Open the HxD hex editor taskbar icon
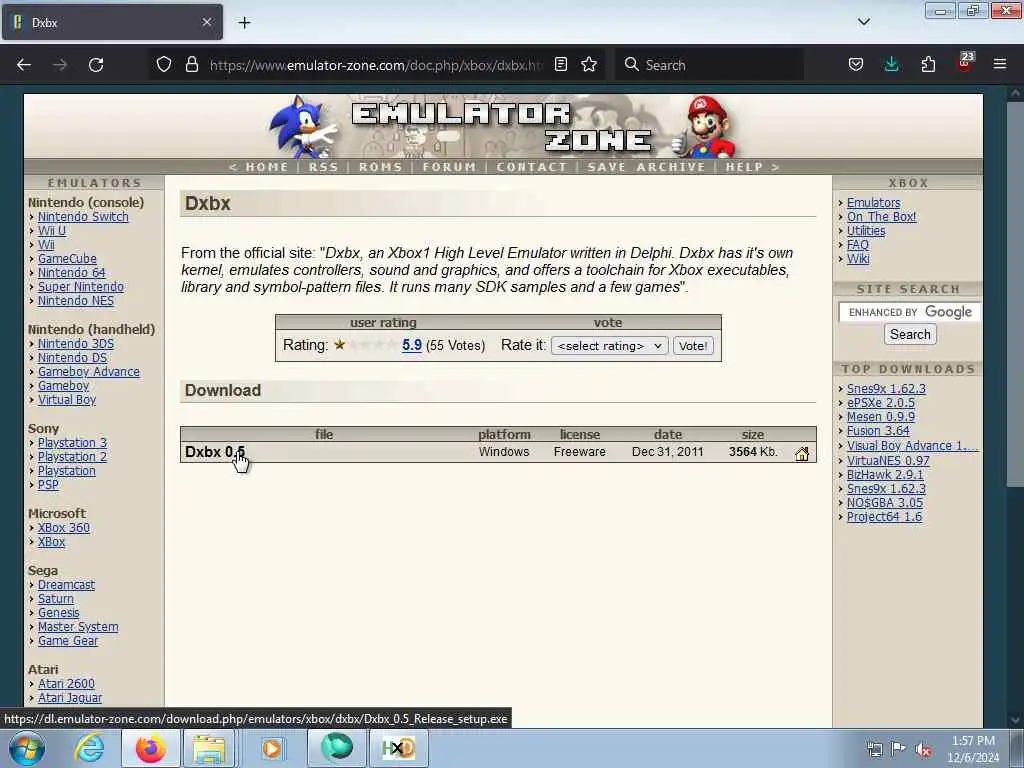The width and height of the screenshot is (1024, 768). point(399,748)
